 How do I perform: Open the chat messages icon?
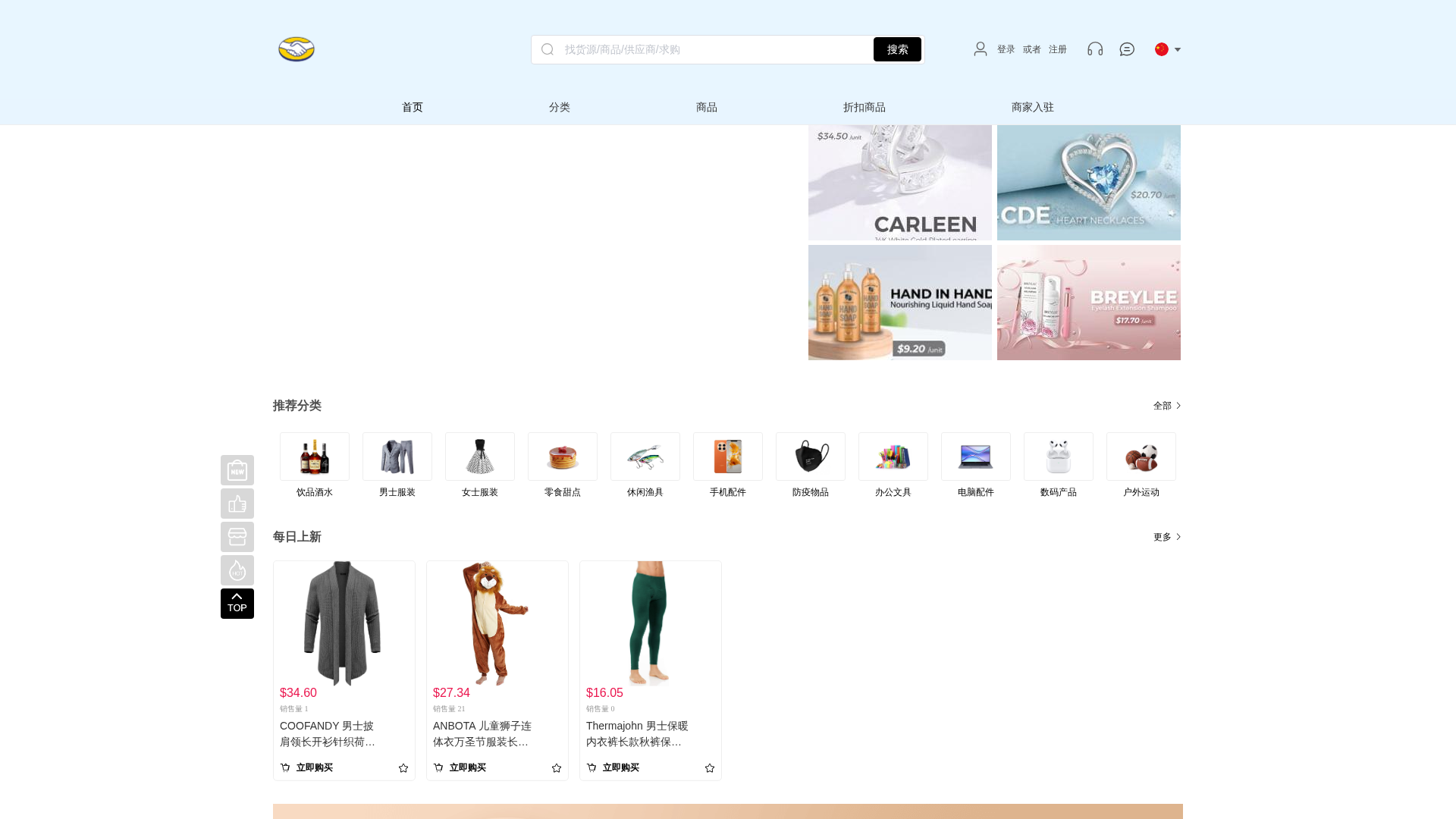(1128, 49)
